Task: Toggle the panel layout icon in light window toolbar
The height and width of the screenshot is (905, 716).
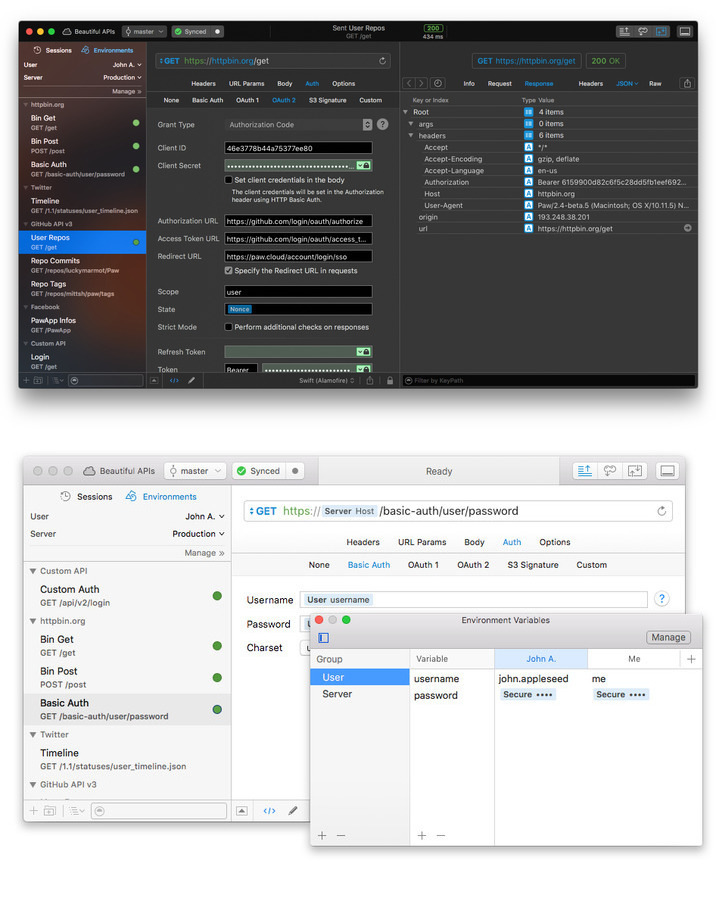Action: pos(668,470)
